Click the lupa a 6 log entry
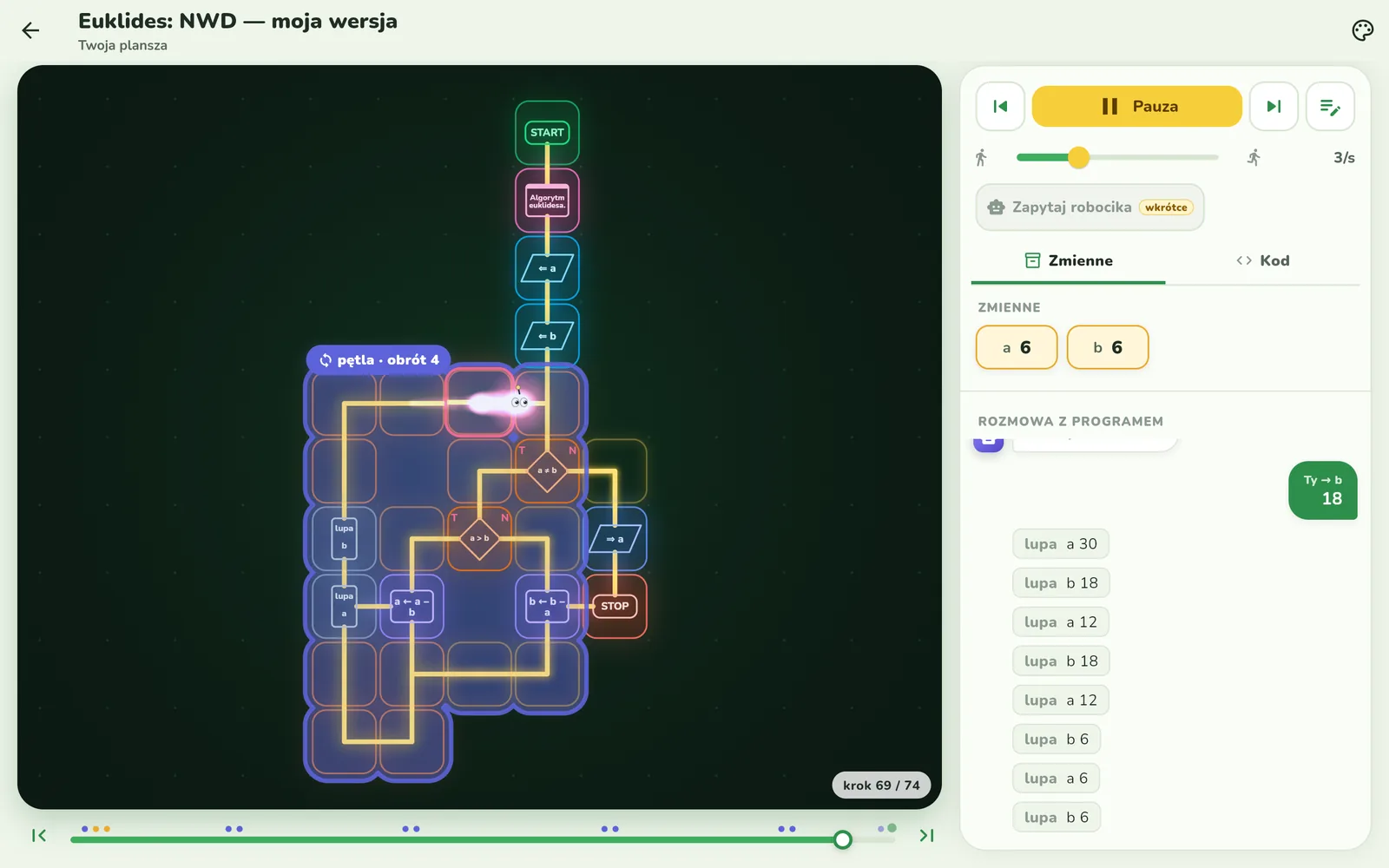Image resolution: width=1389 pixels, height=868 pixels. point(1056,779)
